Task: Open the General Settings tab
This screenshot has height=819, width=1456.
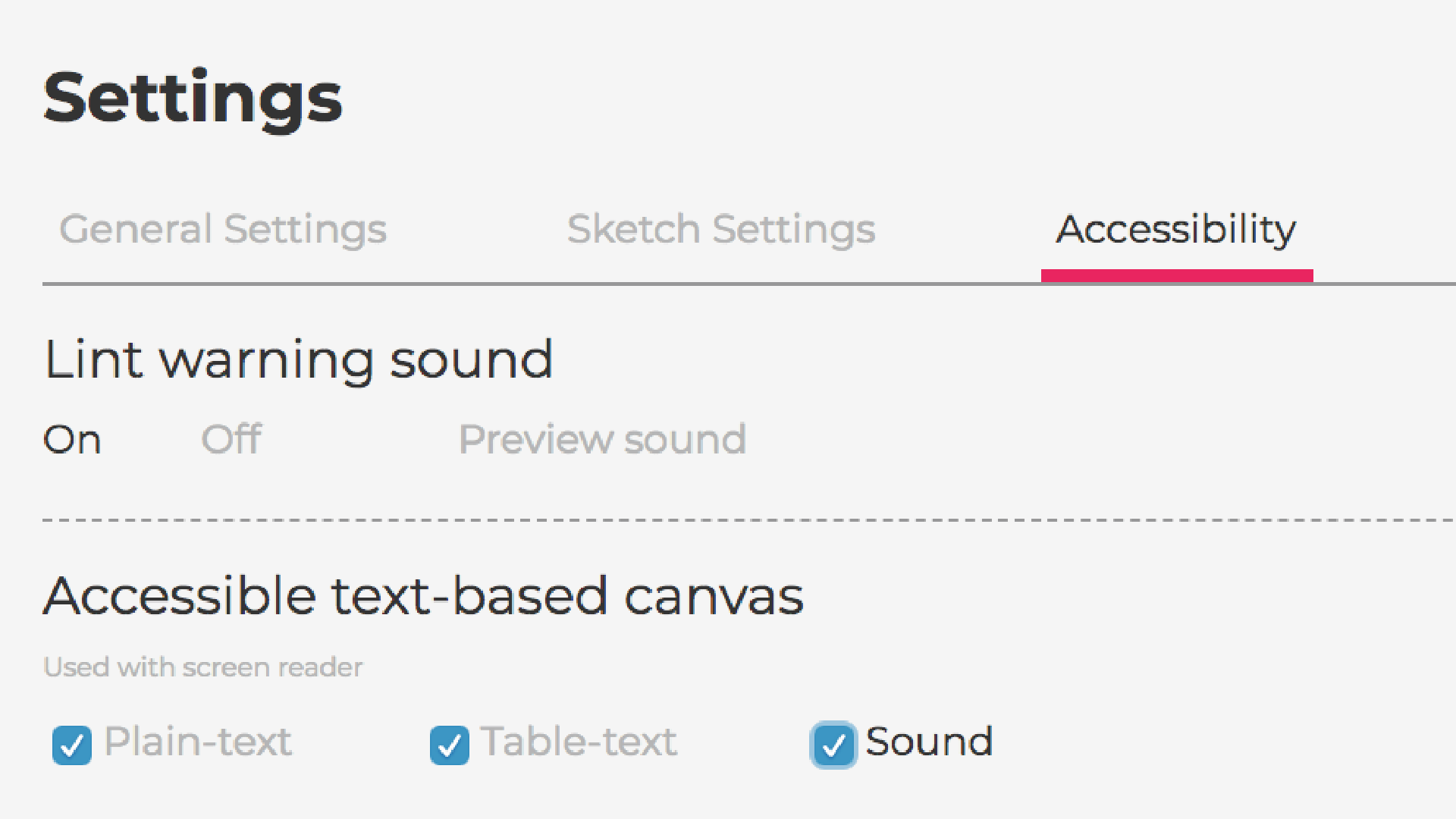Action: click(x=223, y=229)
